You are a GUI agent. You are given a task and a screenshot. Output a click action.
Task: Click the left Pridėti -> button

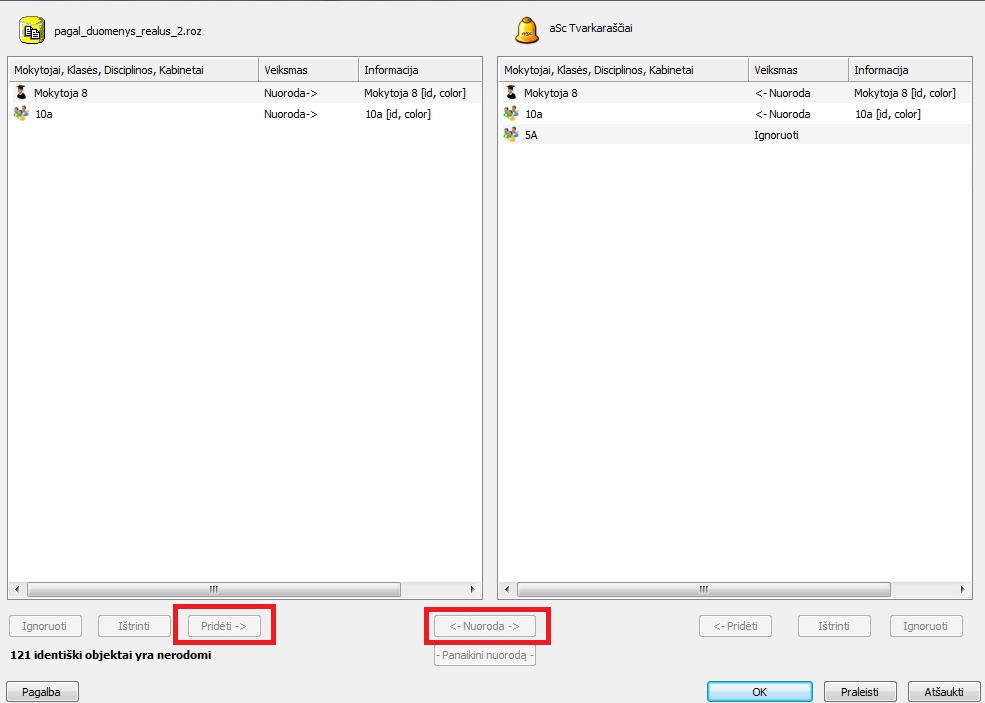point(224,626)
